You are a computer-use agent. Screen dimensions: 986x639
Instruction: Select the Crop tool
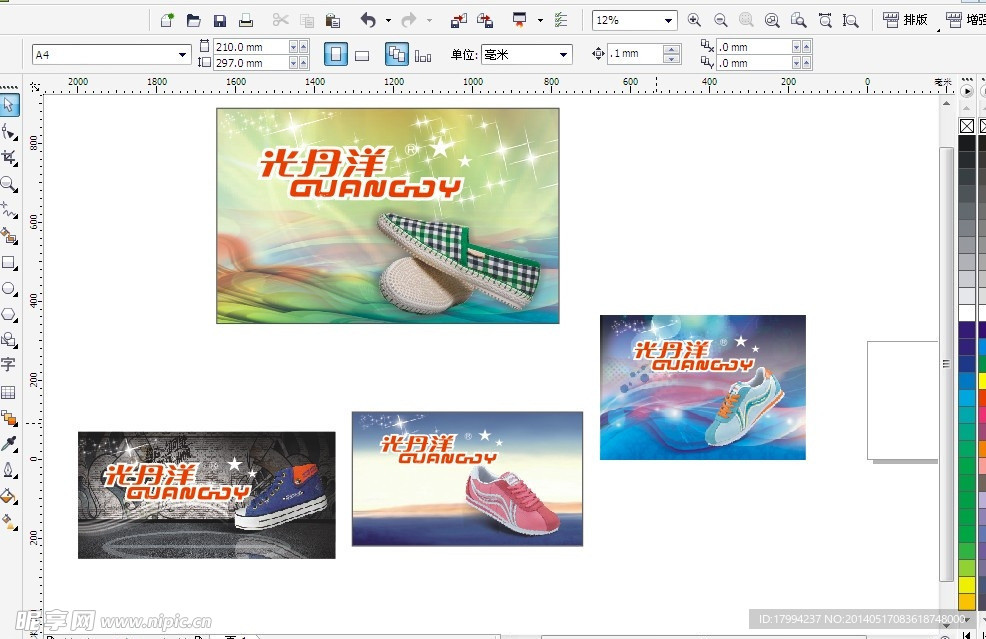point(9,158)
